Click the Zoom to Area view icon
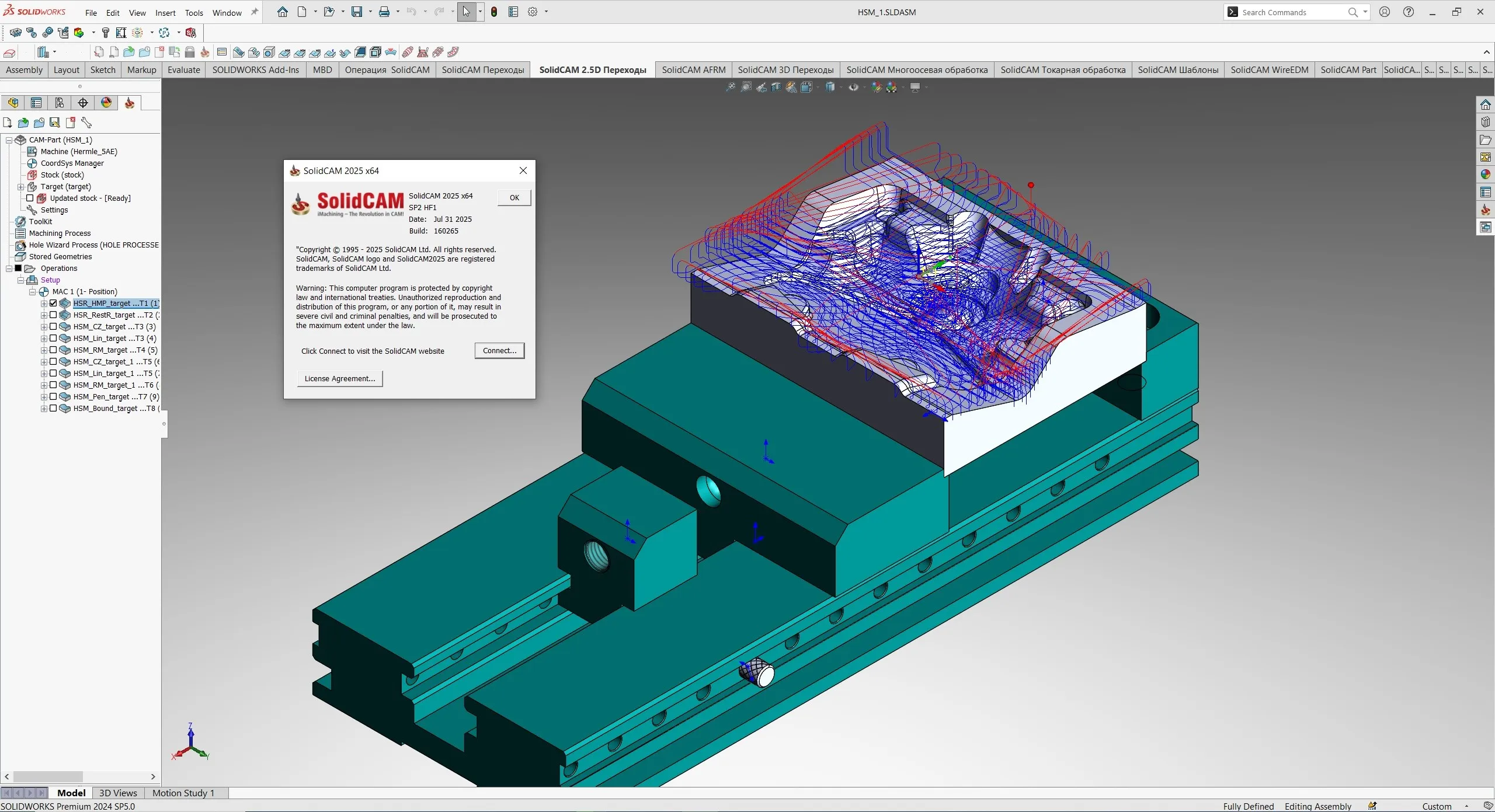This screenshot has width=1495, height=812. [746, 87]
